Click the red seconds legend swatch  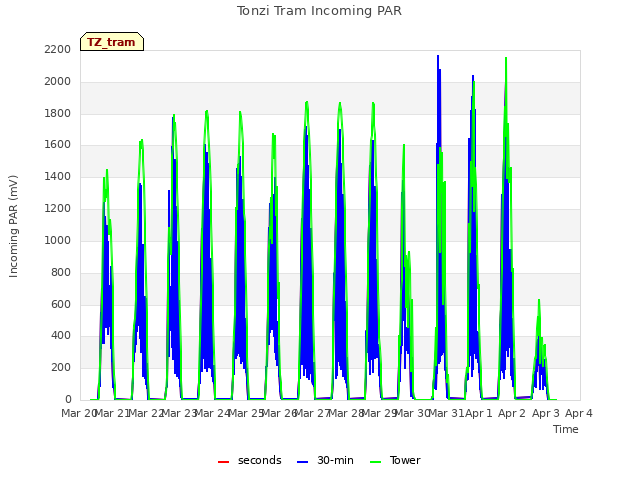(224, 462)
